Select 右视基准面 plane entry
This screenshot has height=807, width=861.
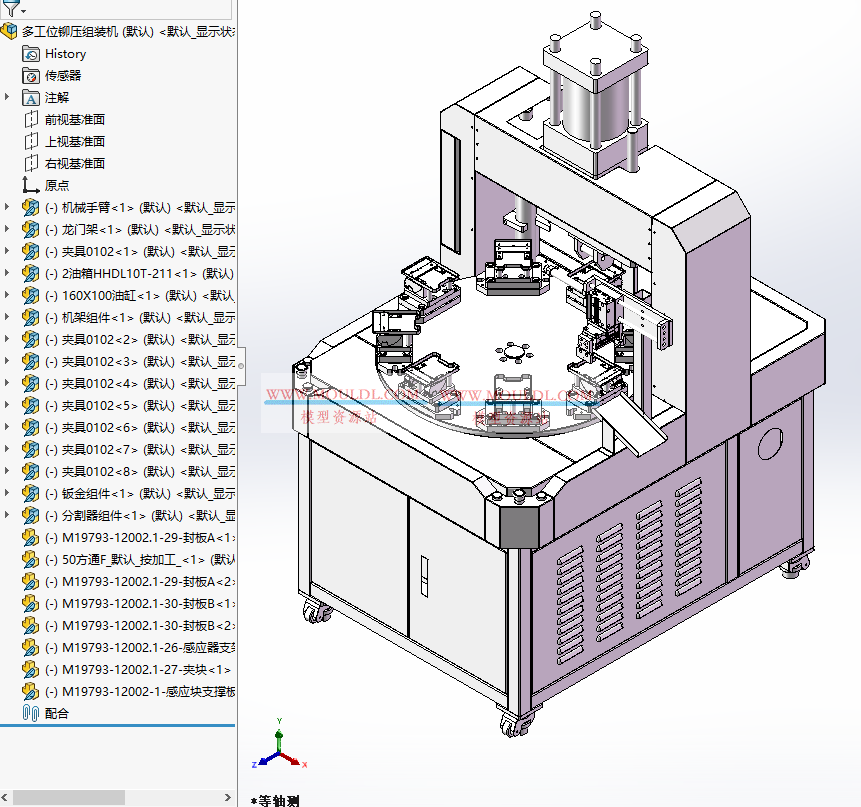(74, 164)
